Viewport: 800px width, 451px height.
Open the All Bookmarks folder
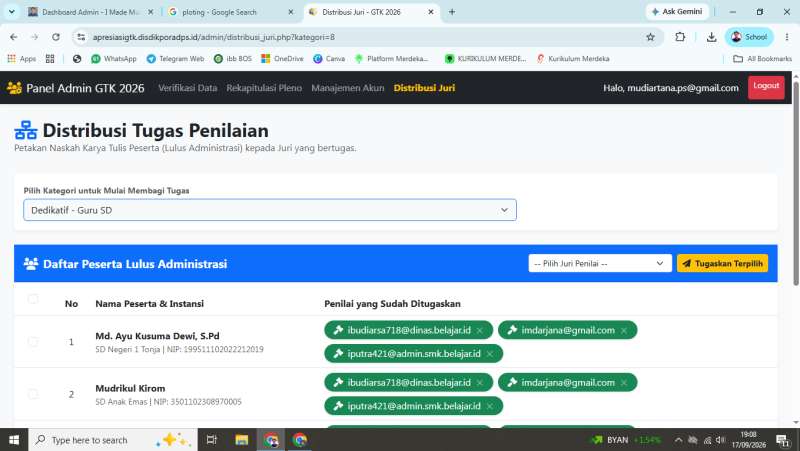coord(762,59)
